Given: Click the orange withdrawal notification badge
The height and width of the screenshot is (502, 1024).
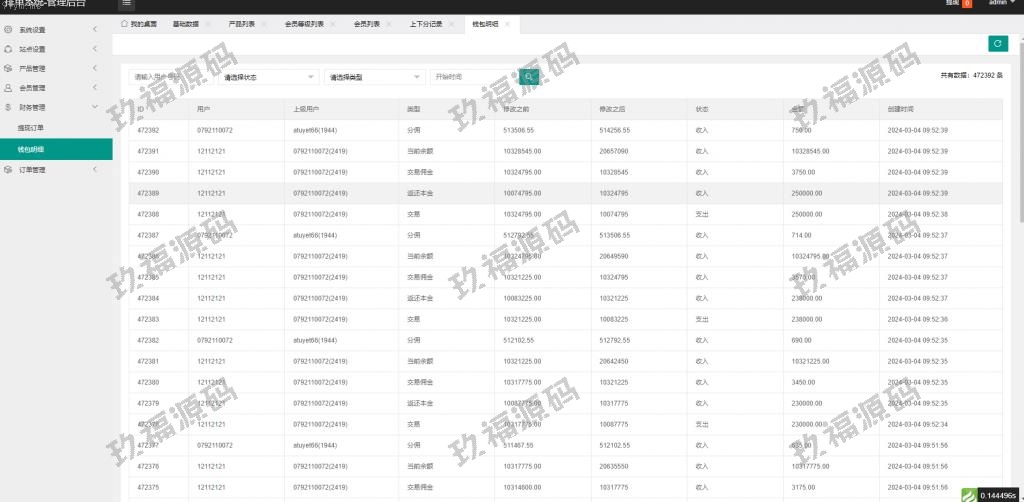Looking at the screenshot, I should tap(967, 4).
